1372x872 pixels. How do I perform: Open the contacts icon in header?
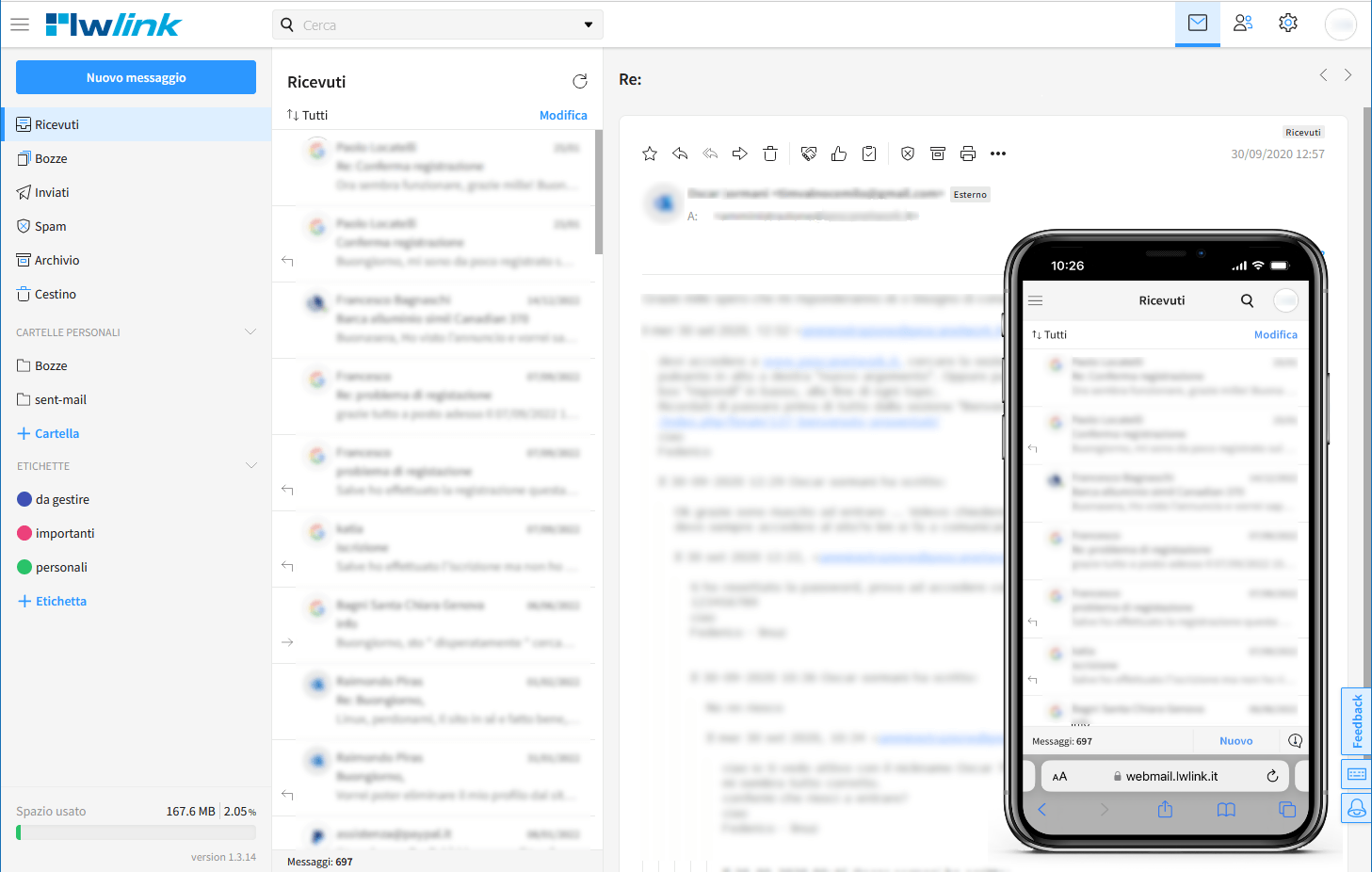pyautogui.click(x=1243, y=24)
